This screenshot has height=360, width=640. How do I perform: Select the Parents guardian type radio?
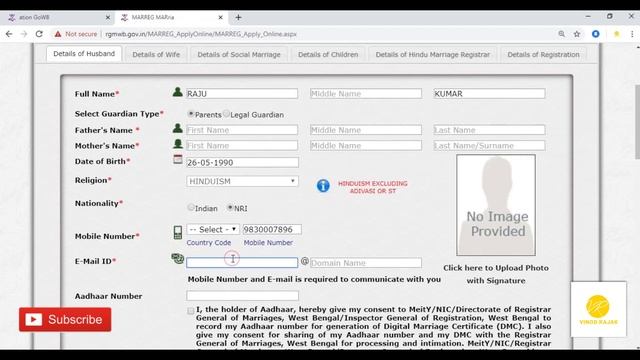click(191, 114)
